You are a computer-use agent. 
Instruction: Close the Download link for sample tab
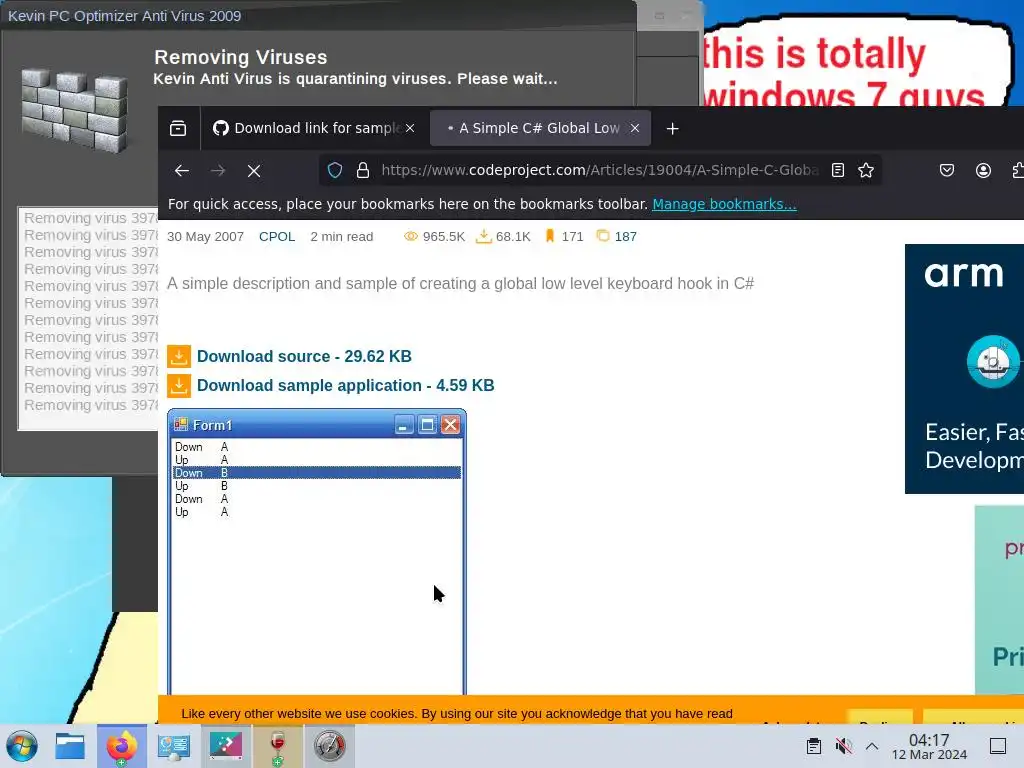pos(410,128)
